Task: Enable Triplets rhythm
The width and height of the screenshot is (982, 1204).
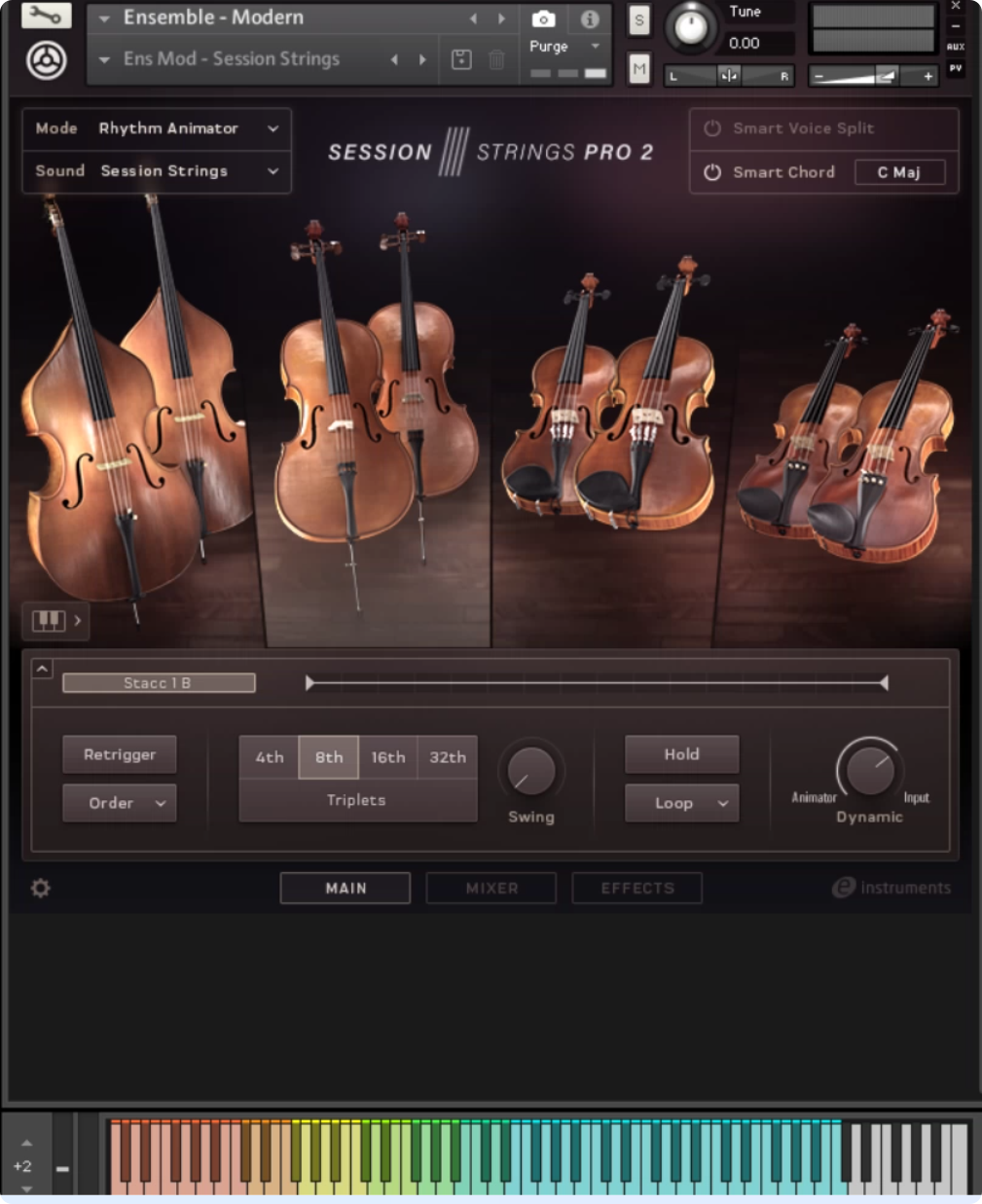Action: coord(357,800)
